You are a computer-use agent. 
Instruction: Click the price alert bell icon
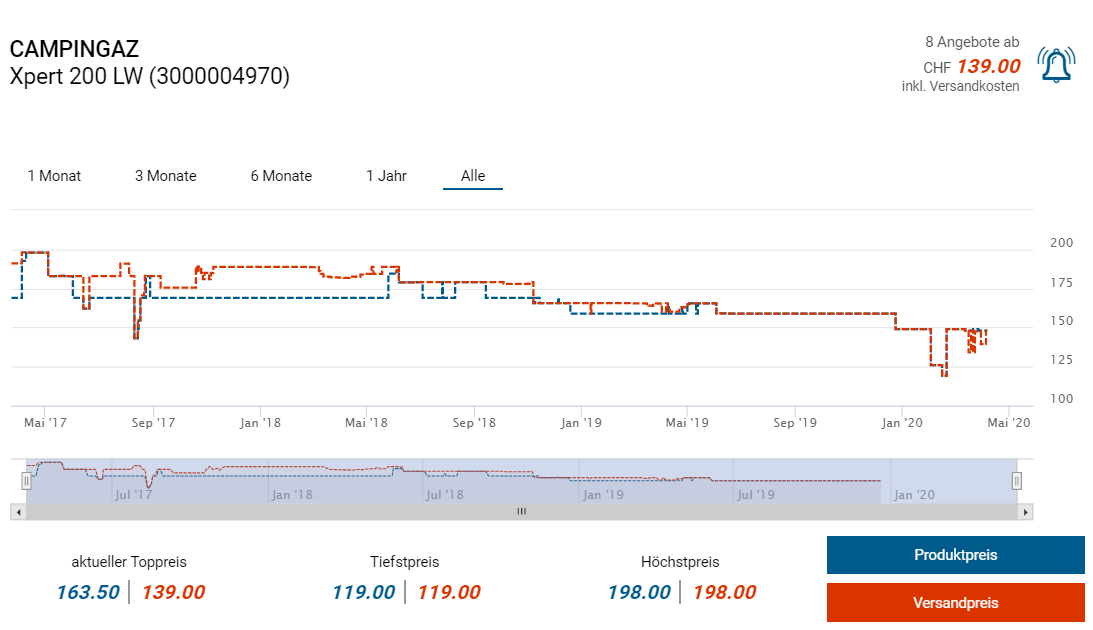pos(1054,65)
